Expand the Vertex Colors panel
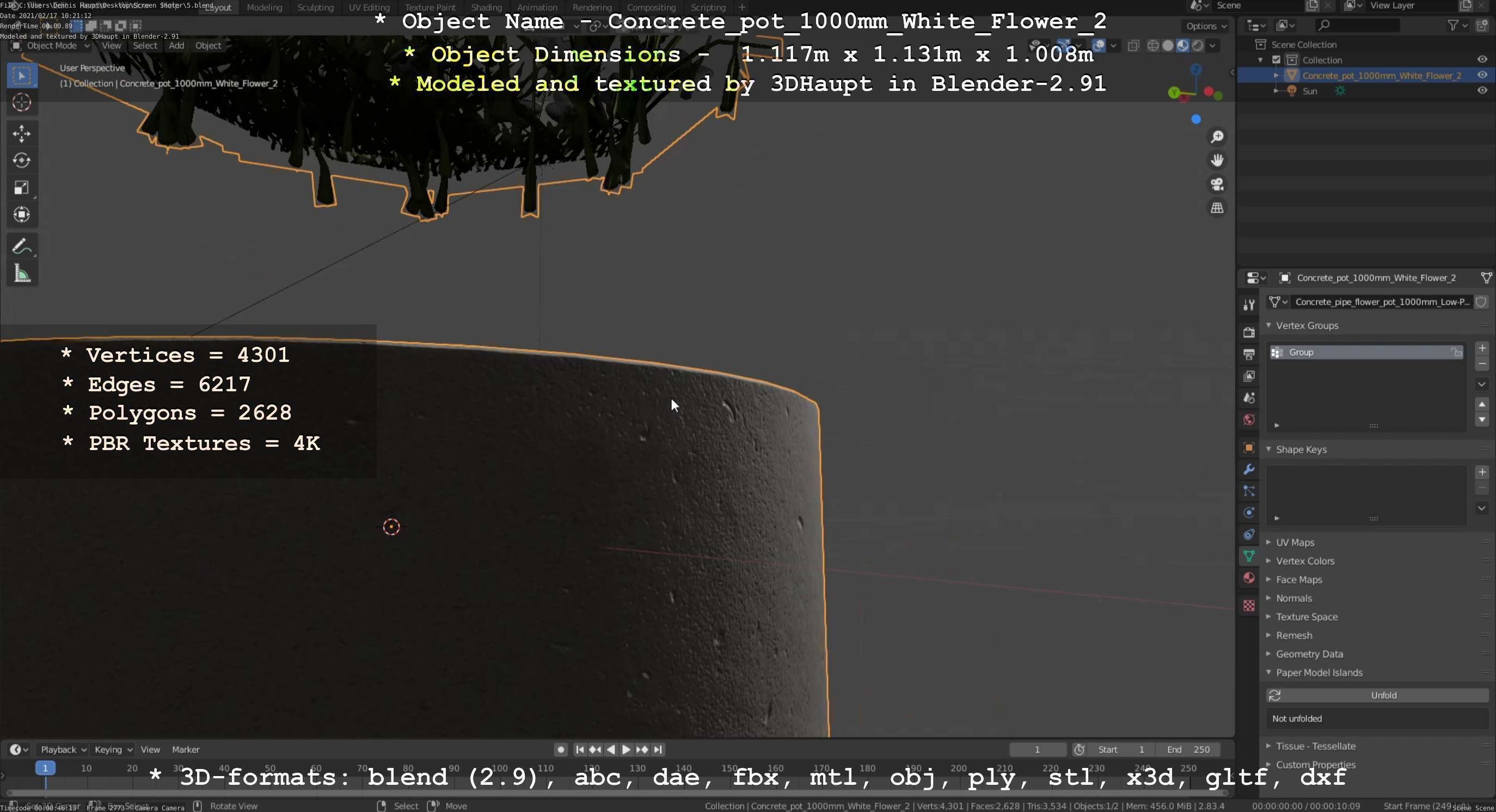Screen dimensions: 1496x812 coord(1269,561)
